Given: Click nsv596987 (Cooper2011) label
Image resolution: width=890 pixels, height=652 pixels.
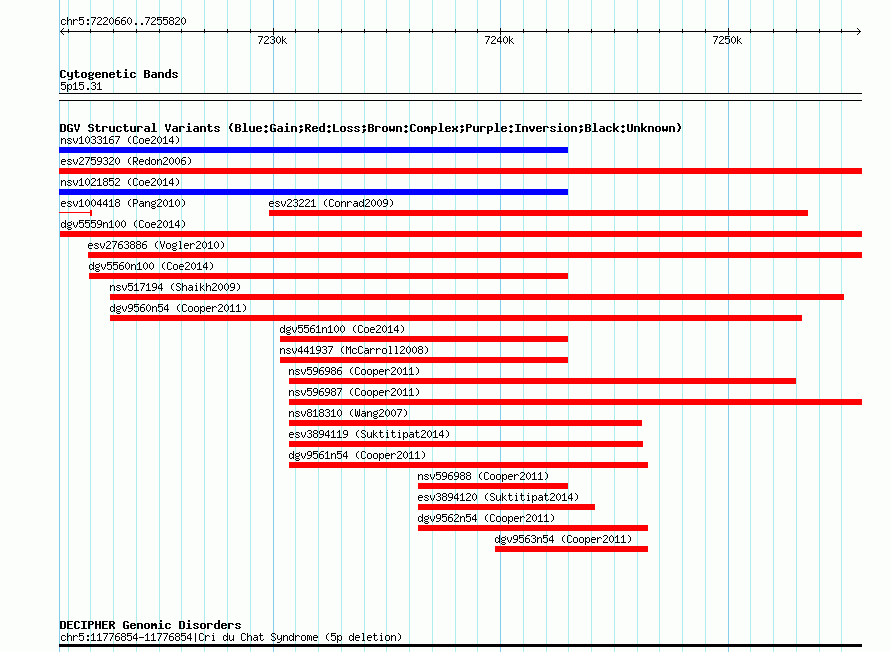Looking at the screenshot, I should tap(354, 392).
